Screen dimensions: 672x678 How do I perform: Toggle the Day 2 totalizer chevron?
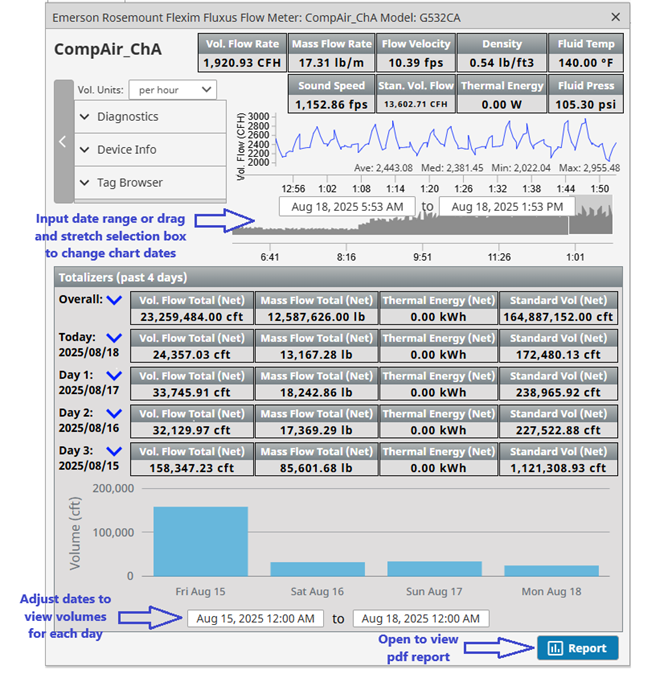(114, 412)
